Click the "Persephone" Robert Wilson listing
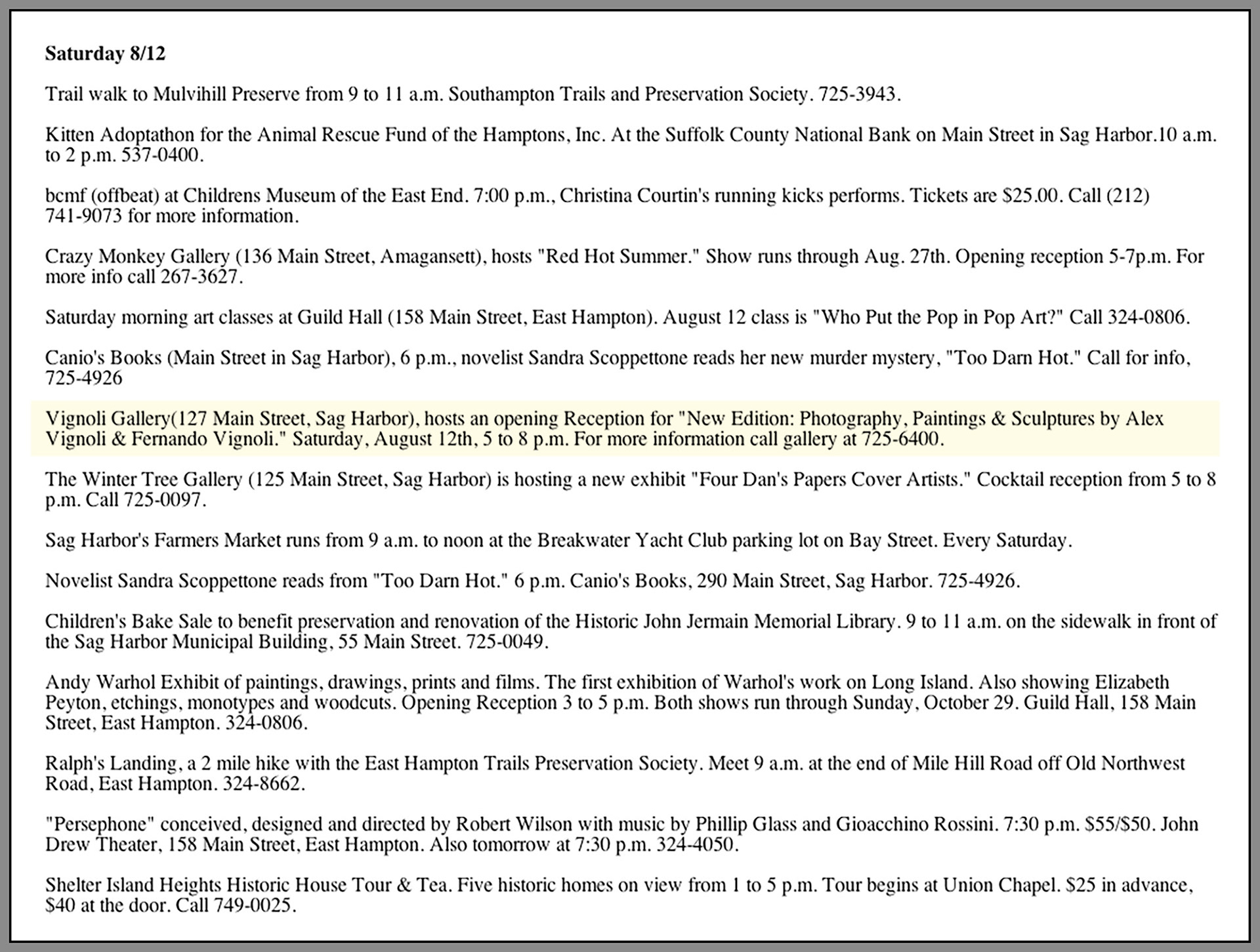The image size is (1260, 952). tap(621, 825)
